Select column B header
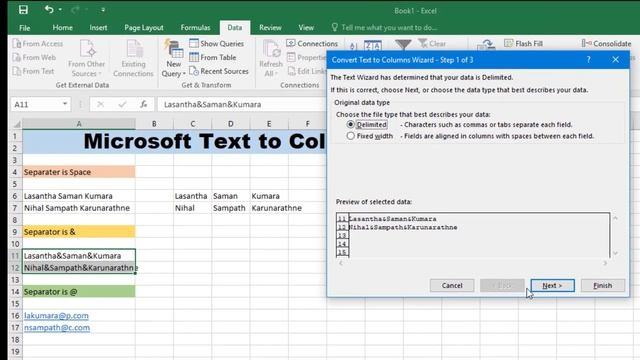This screenshot has height=360, width=640. [154, 124]
